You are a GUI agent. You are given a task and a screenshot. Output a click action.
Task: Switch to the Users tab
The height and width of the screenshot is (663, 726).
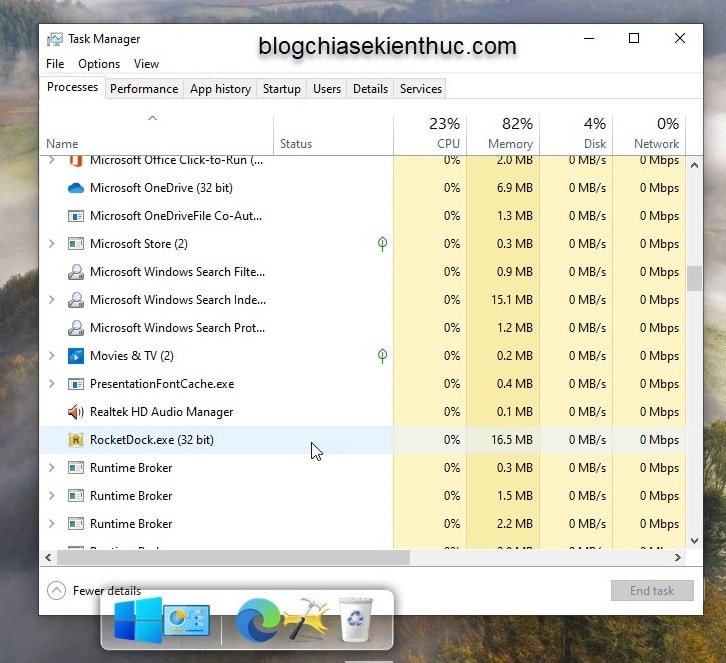point(327,89)
